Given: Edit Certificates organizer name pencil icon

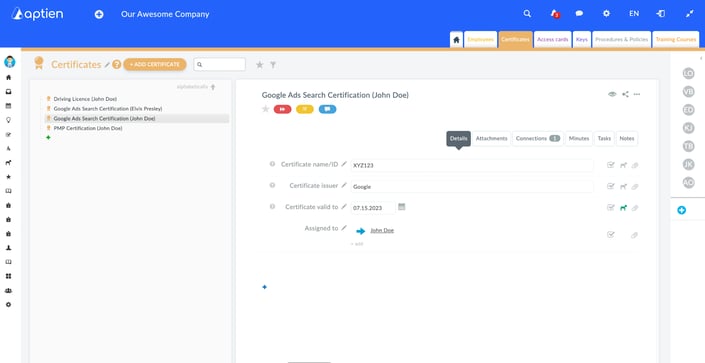Looking at the screenshot, I should (x=107, y=65).
